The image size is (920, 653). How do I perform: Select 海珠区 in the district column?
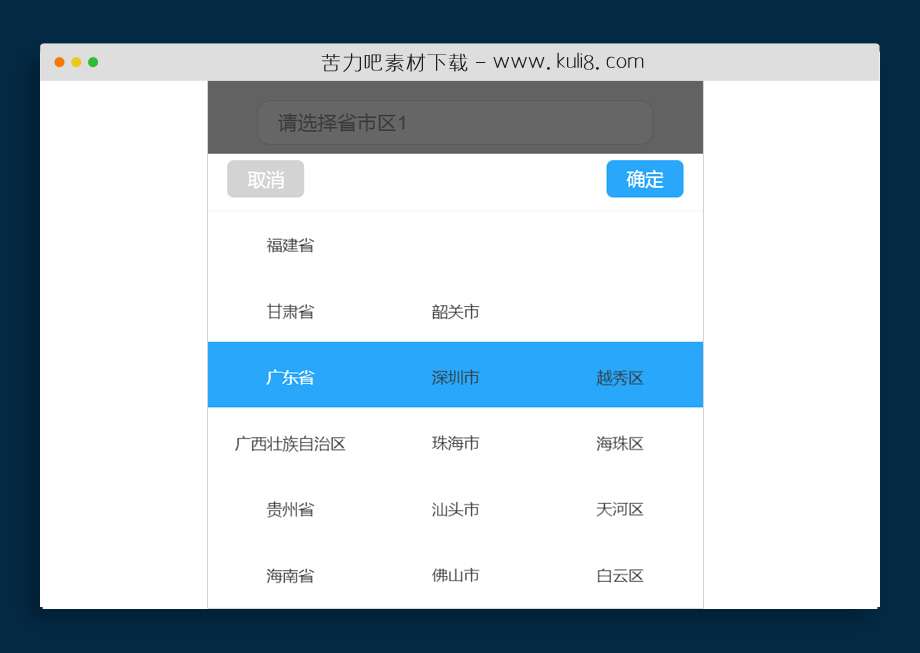[x=620, y=443]
